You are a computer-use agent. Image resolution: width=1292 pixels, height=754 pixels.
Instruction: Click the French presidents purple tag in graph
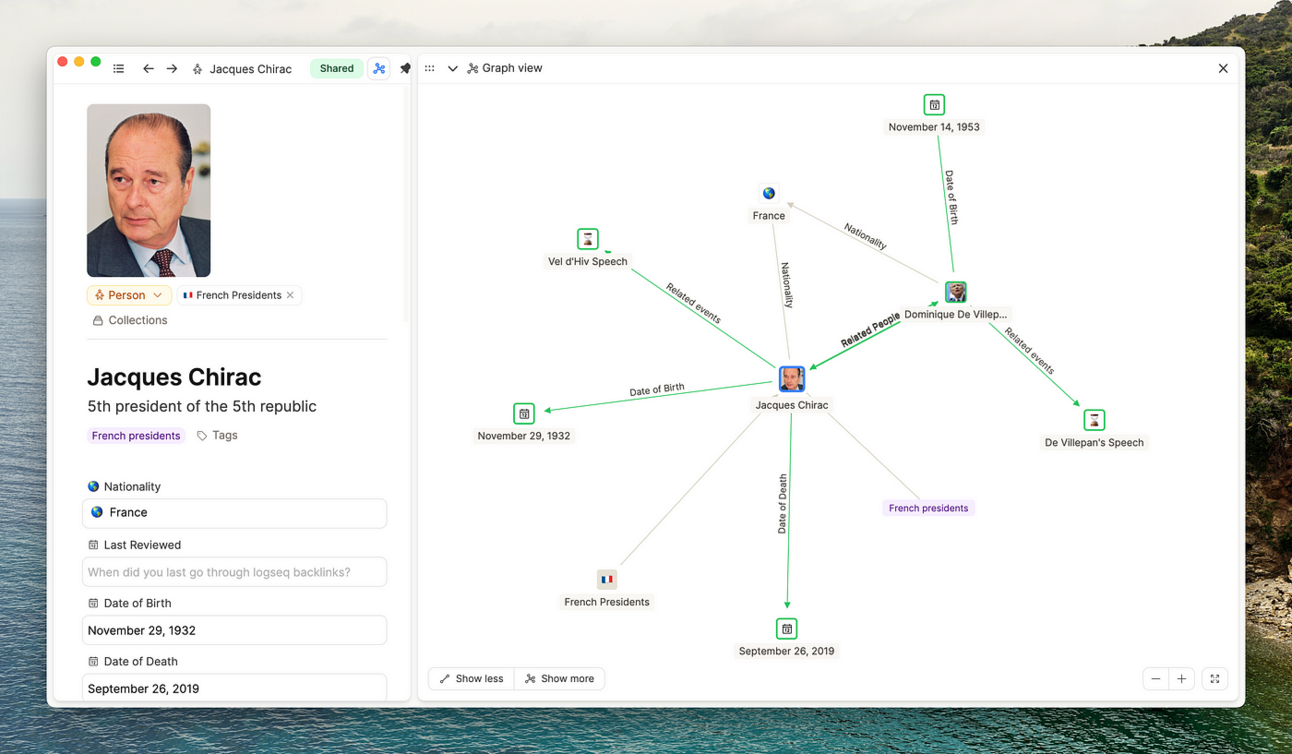(x=928, y=508)
